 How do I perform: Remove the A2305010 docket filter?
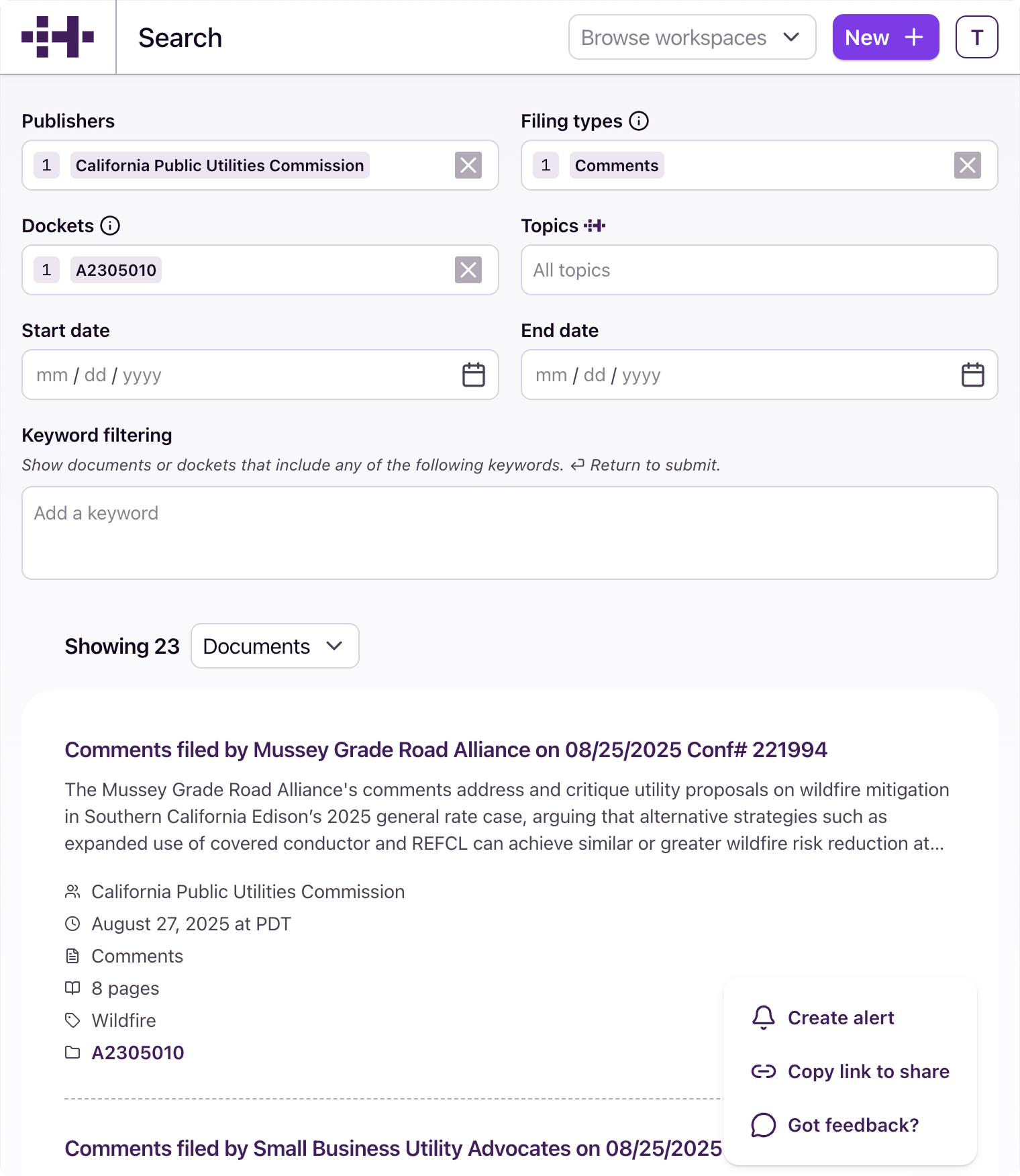tap(468, 270)
